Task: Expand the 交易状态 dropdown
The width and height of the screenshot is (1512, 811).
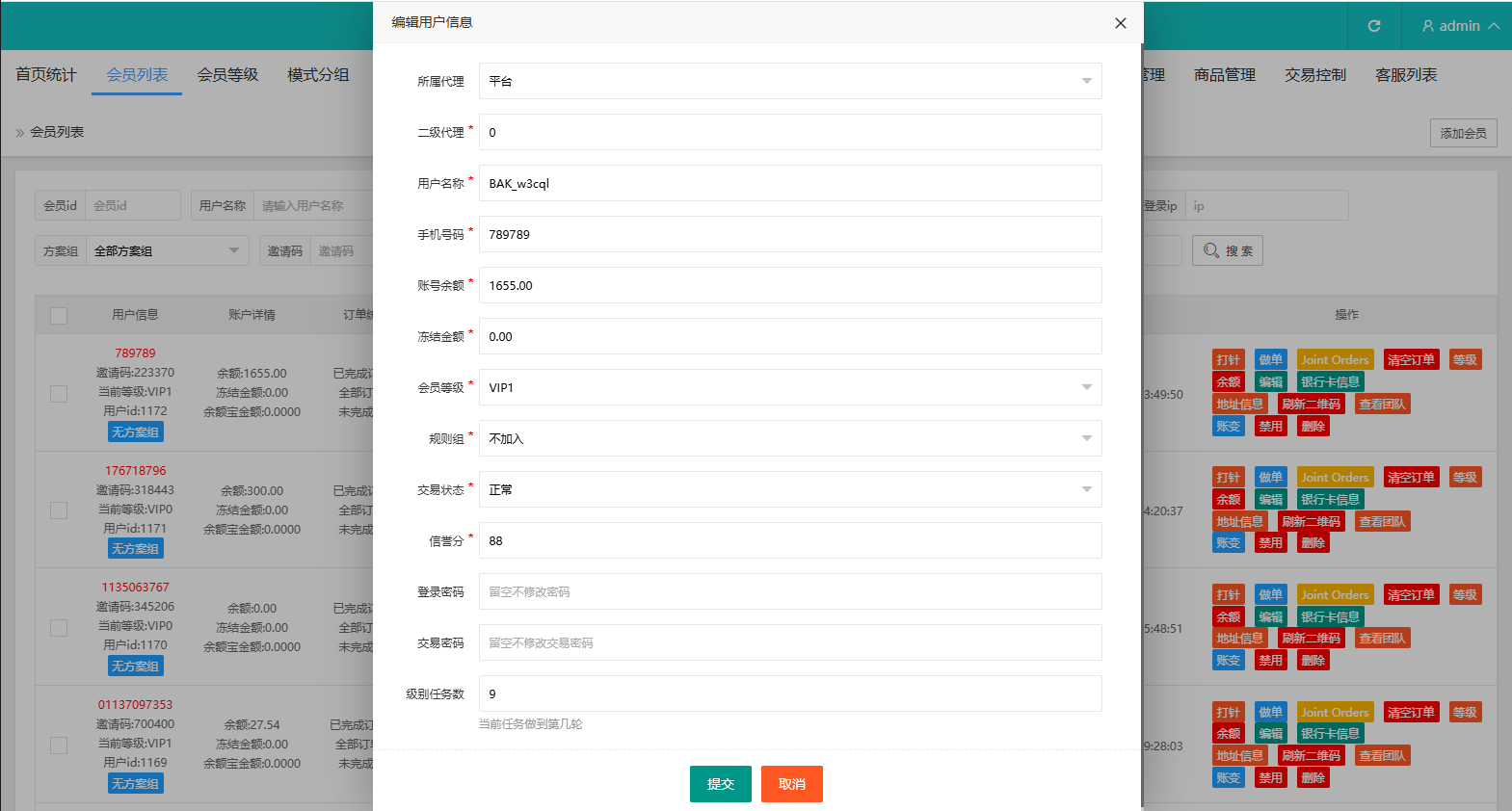Action: [x=790, y=489]
